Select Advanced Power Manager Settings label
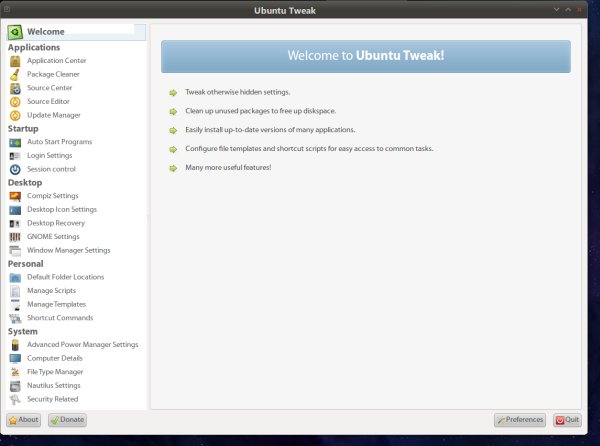Viewport: 600px width, 446px height. (x=82, y=345)
